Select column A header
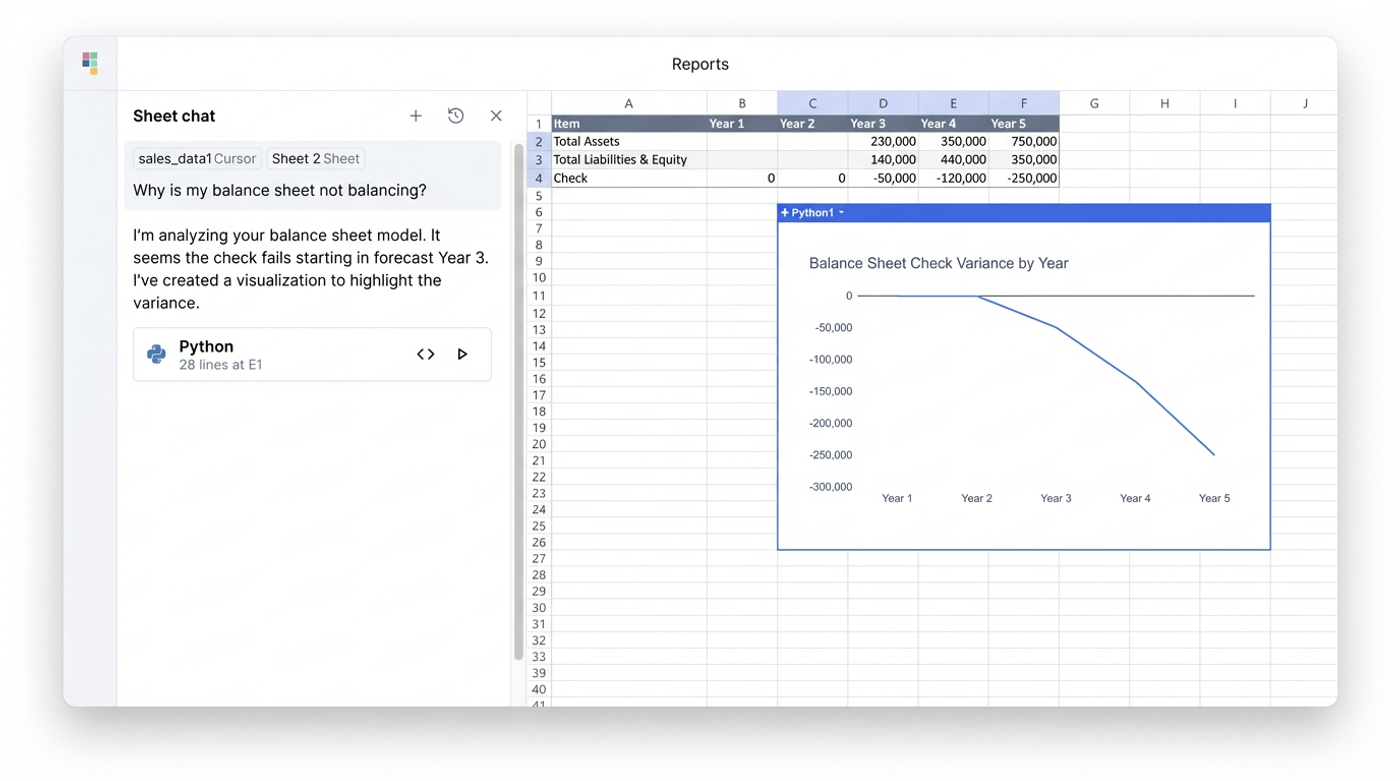1400x781 pixels. tap(629, 103)
